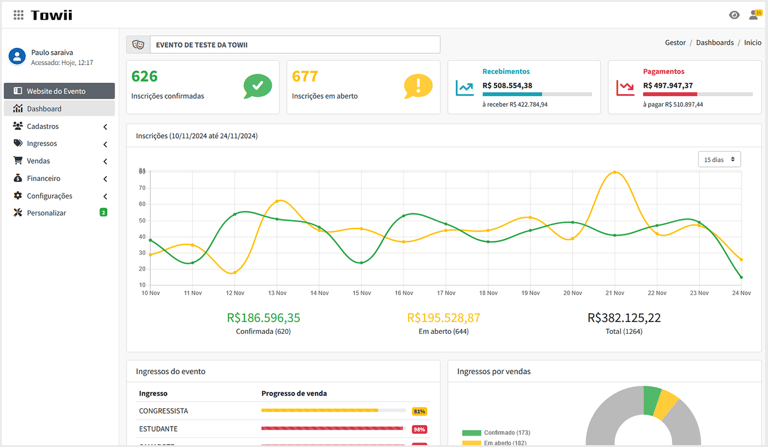Open Personalizar menu entry
768x447 pixels.
(59, 213)
